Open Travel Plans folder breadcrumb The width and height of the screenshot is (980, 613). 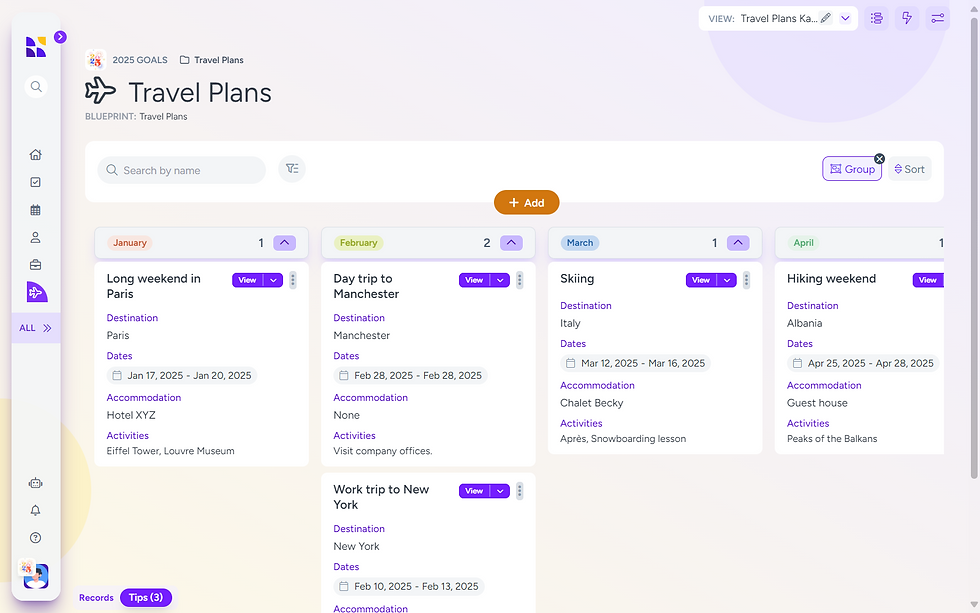pos(211,60)
